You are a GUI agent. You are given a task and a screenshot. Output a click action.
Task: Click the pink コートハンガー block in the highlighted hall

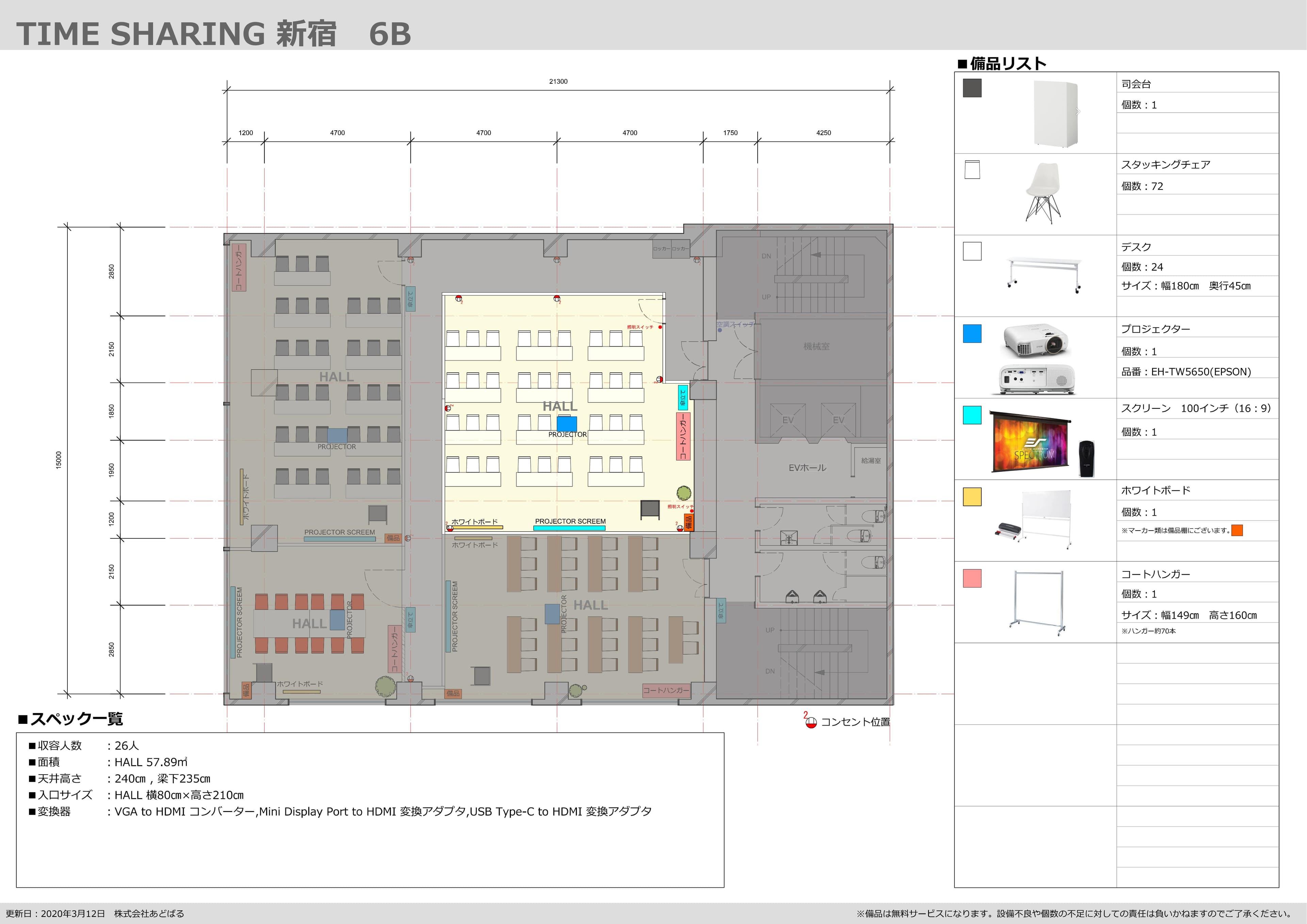(x=683, y=436)
